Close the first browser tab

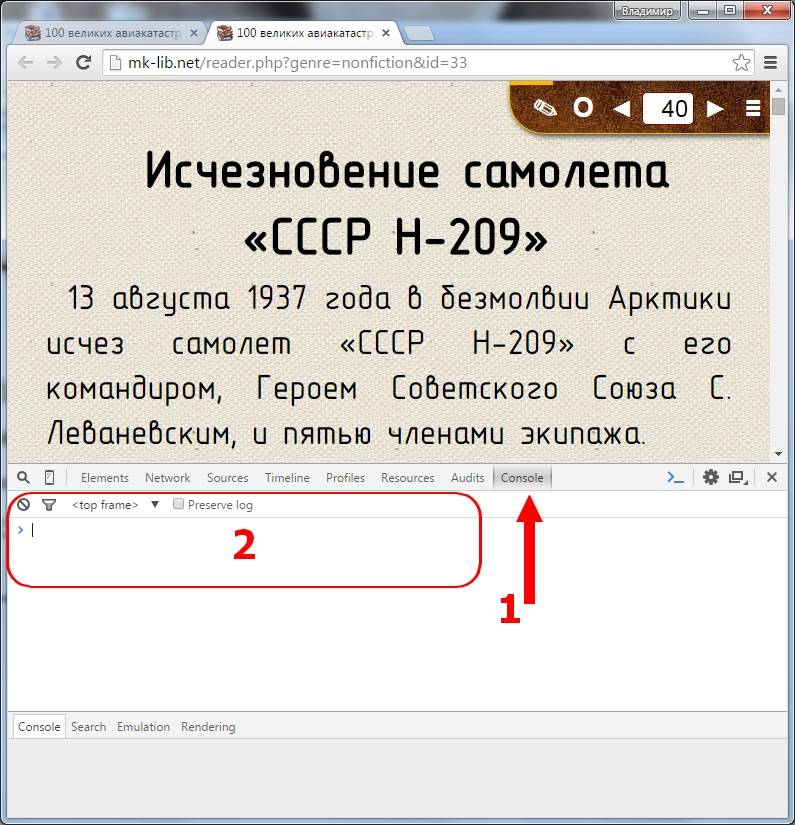pyautogui.click(x=194, y=33)
